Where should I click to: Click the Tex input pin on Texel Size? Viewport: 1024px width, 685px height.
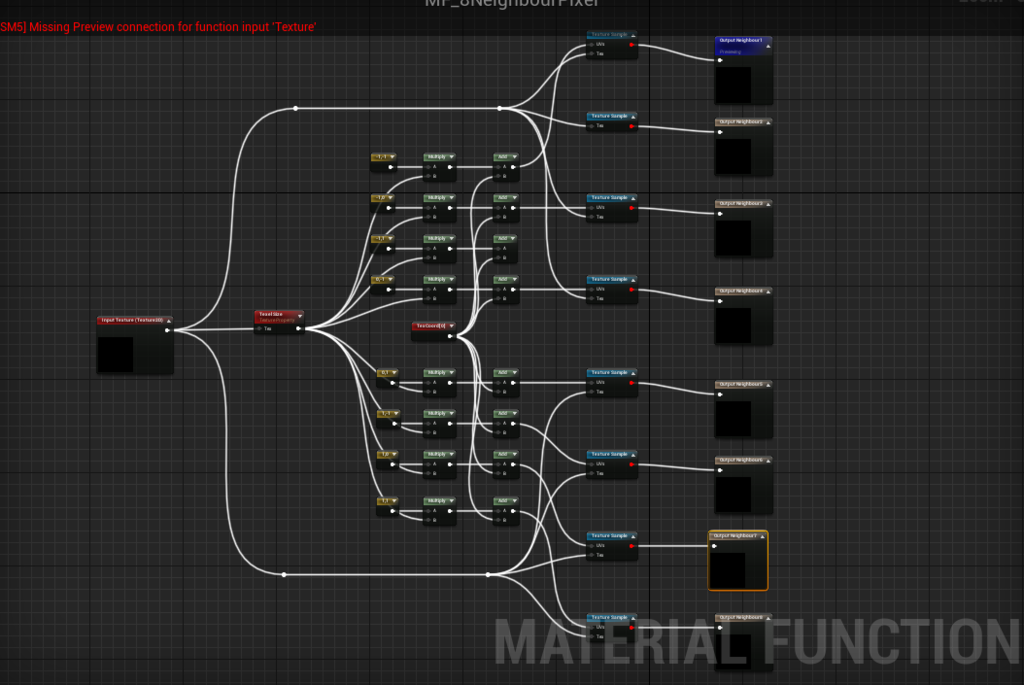(259, 328)
